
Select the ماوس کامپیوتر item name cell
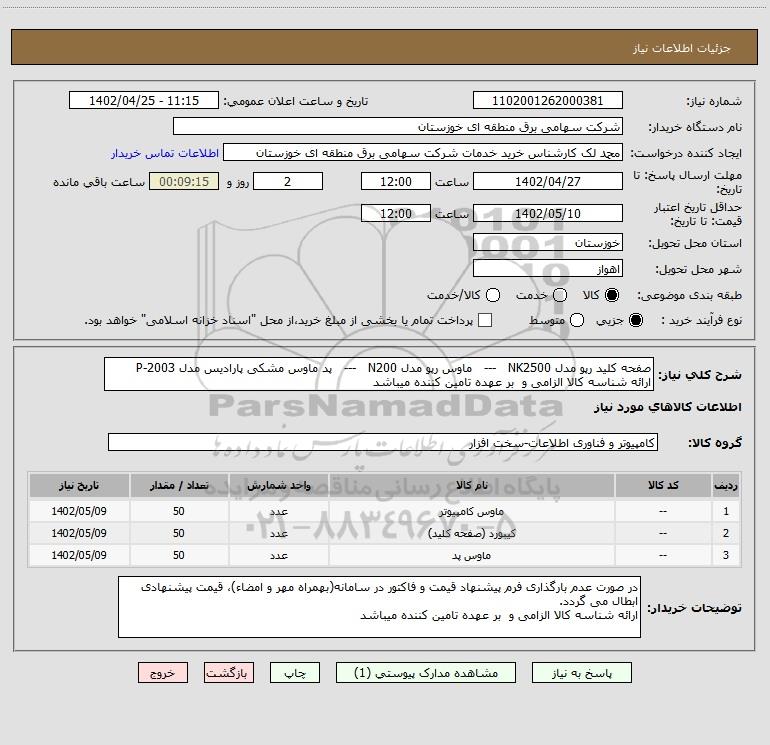coord(471,511)
